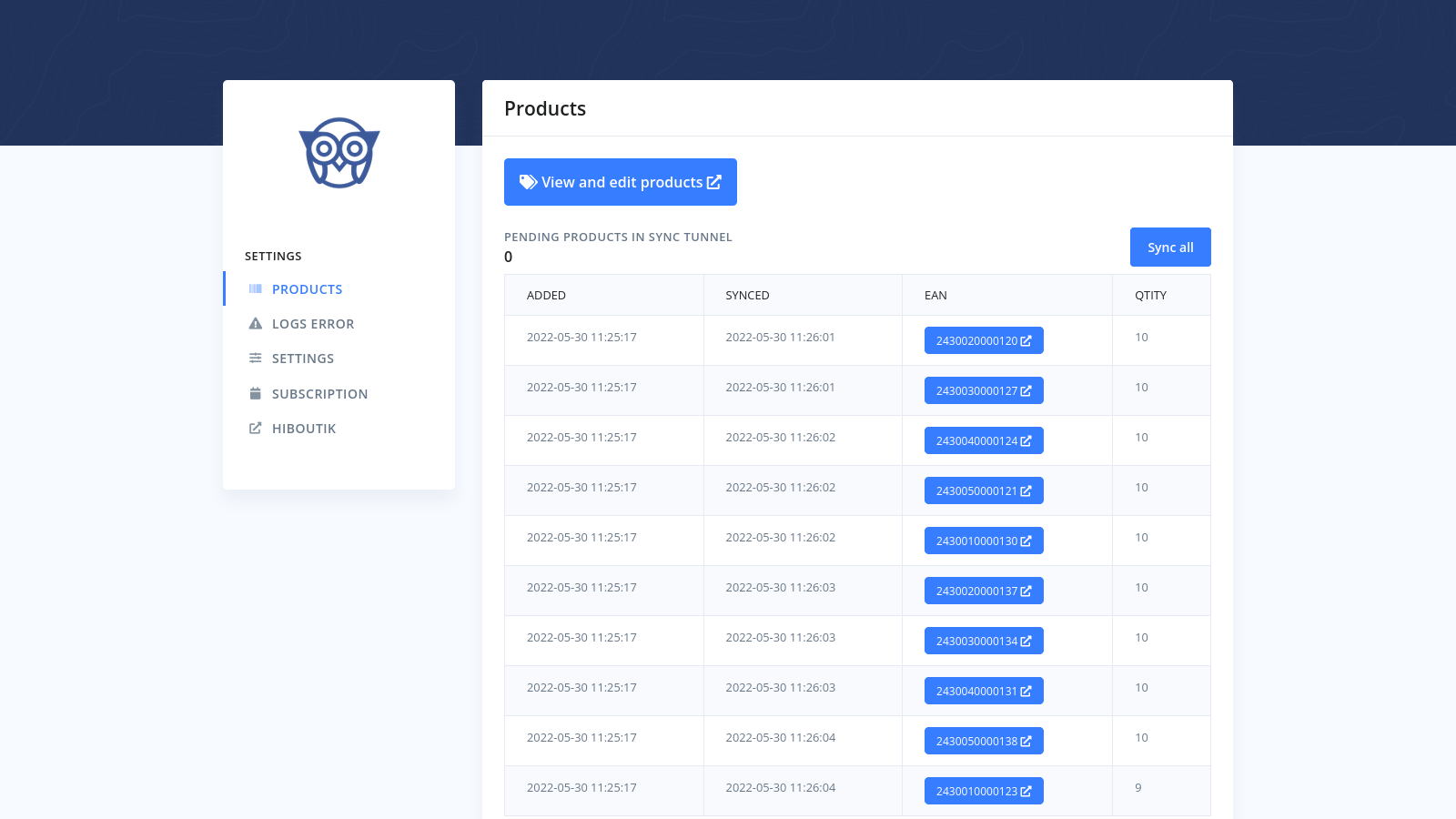Open EAN 2430040000131 link
Viewport: 1456px width, 819px height.
tap(984, 691)
